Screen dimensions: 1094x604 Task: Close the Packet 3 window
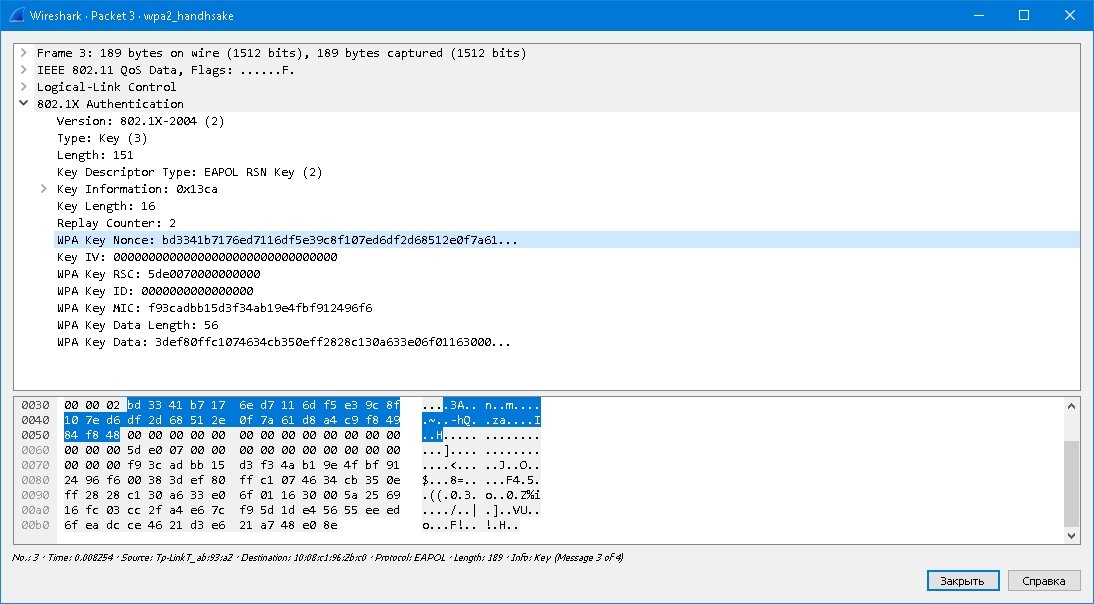point(1070,15)
